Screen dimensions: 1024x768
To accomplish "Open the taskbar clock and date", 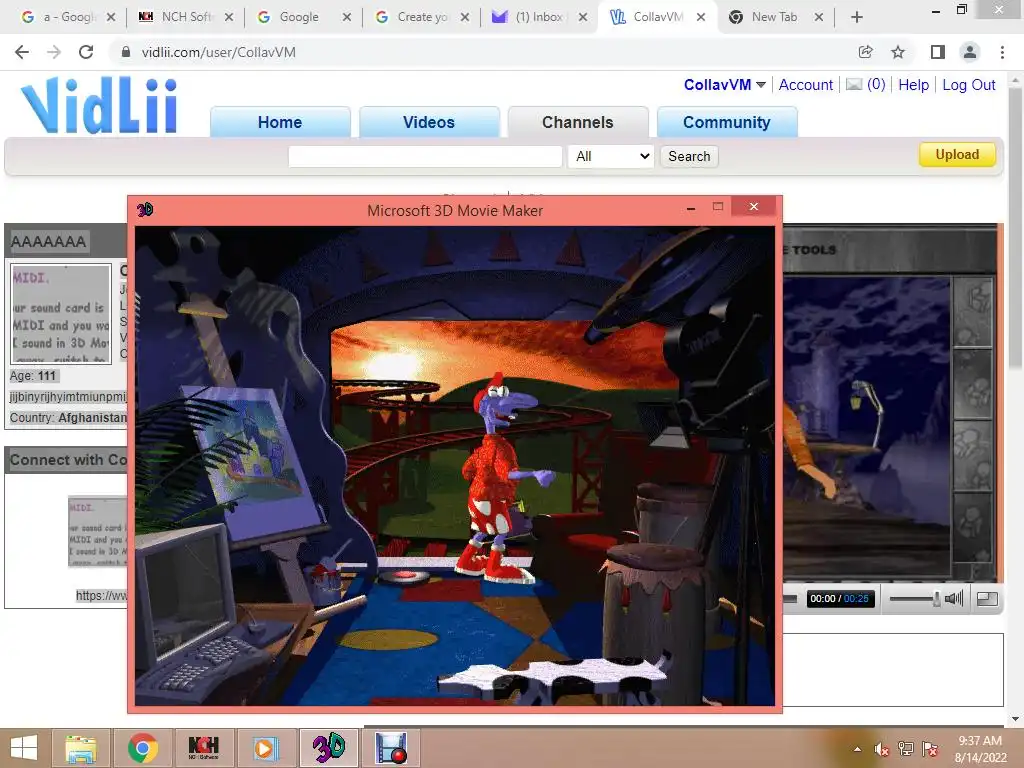I will pyautogui.click(x=980, y=749).
